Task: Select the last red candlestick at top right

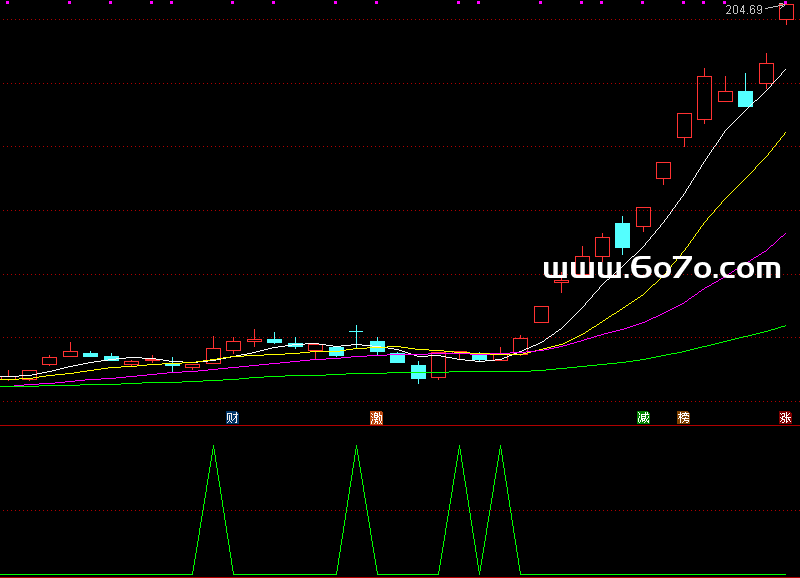Action: [787, 12]
